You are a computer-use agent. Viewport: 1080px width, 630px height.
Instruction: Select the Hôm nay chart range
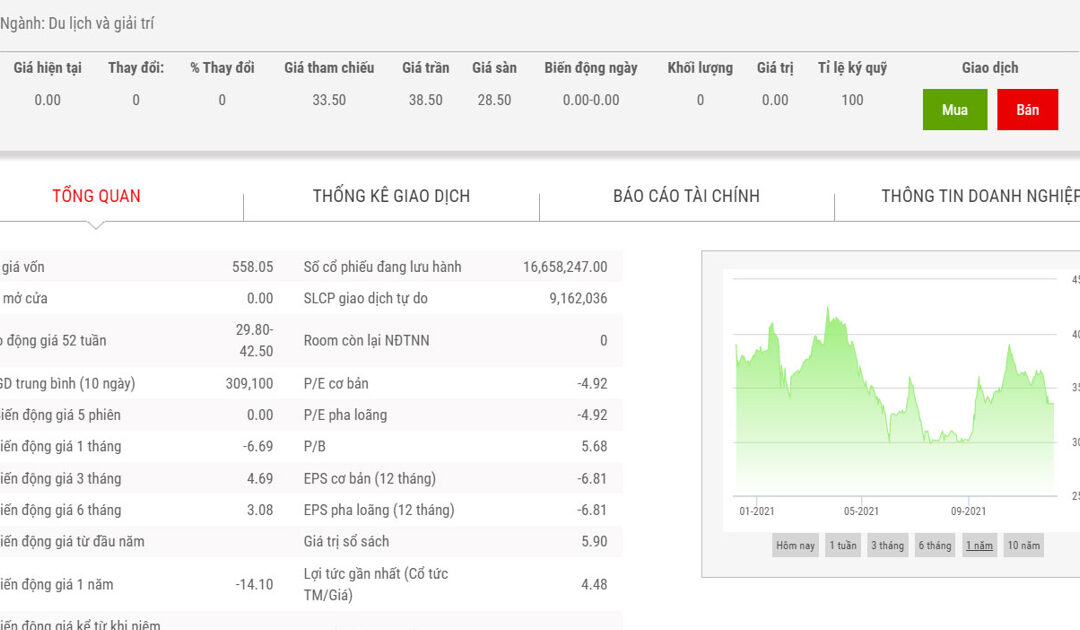click(x=796, y=545)
